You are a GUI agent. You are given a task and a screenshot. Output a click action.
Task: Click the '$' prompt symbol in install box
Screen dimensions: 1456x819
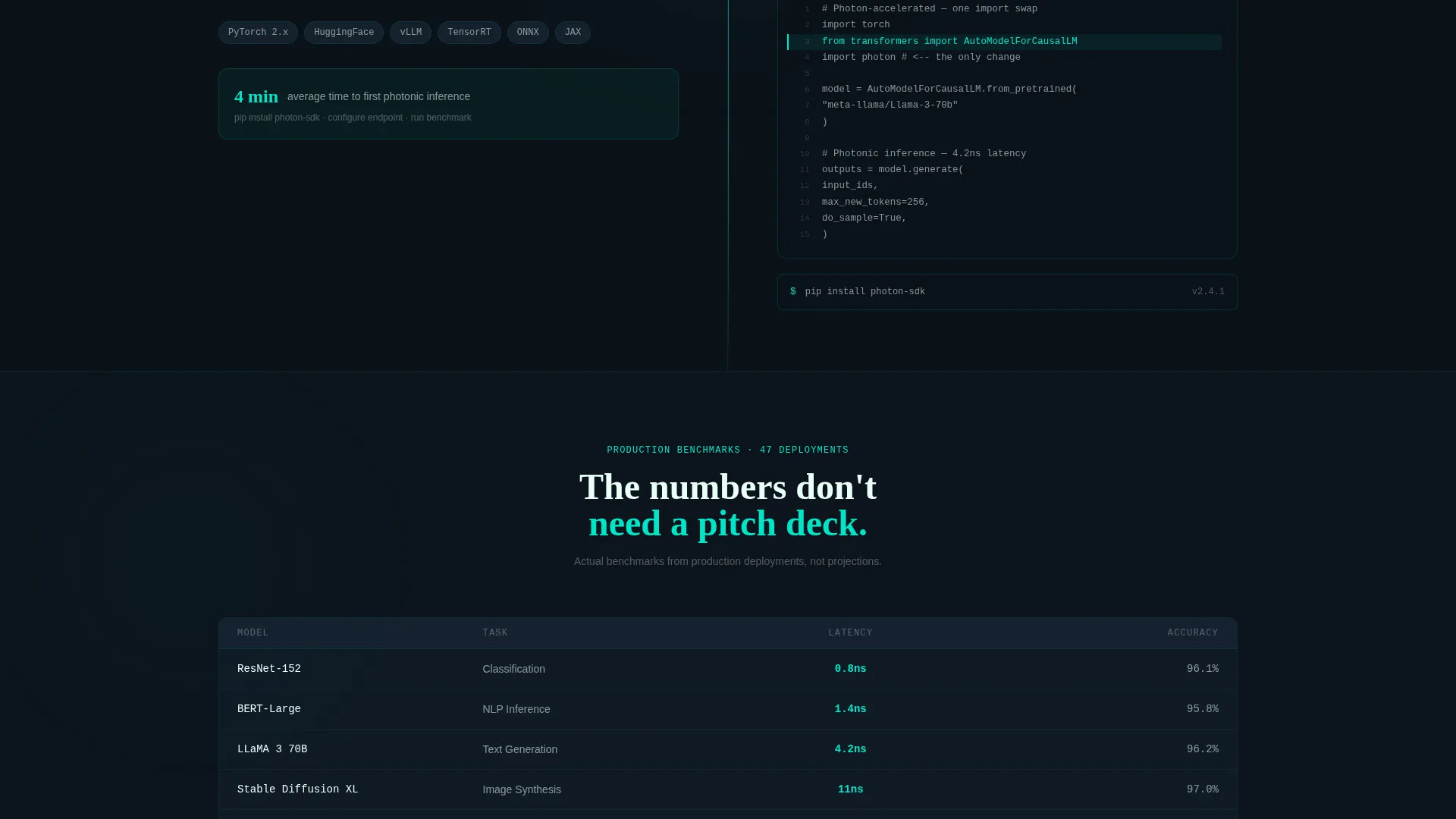(793, 292)
